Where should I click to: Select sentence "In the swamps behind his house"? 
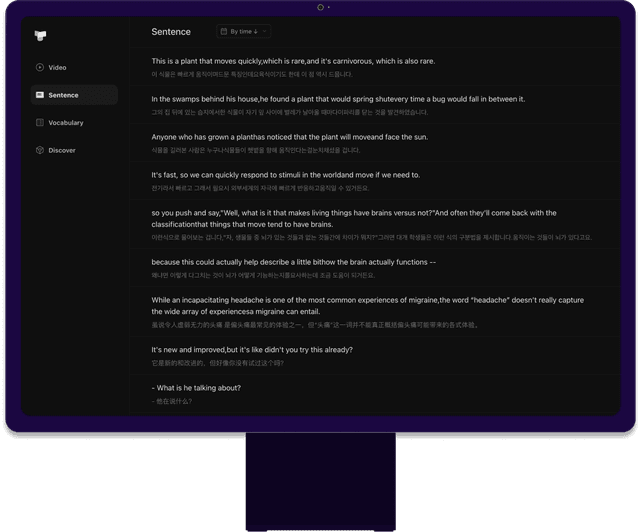tap(338, 99)
